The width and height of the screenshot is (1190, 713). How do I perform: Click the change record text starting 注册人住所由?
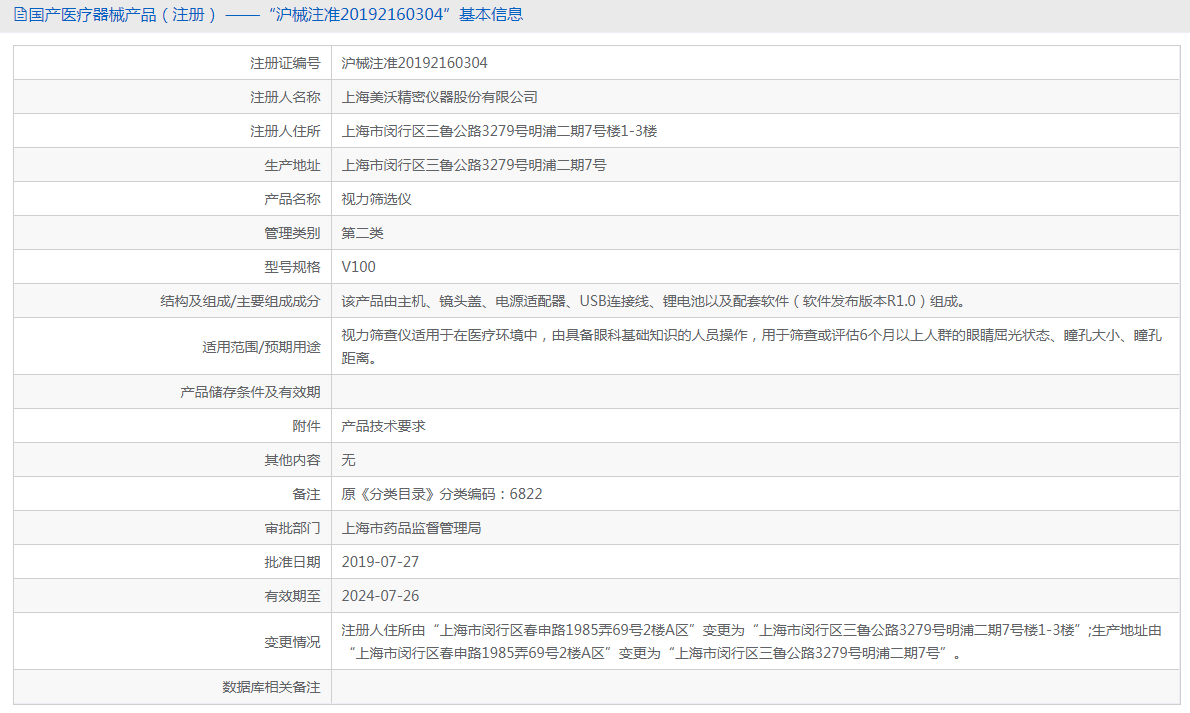tap(751, 641)
